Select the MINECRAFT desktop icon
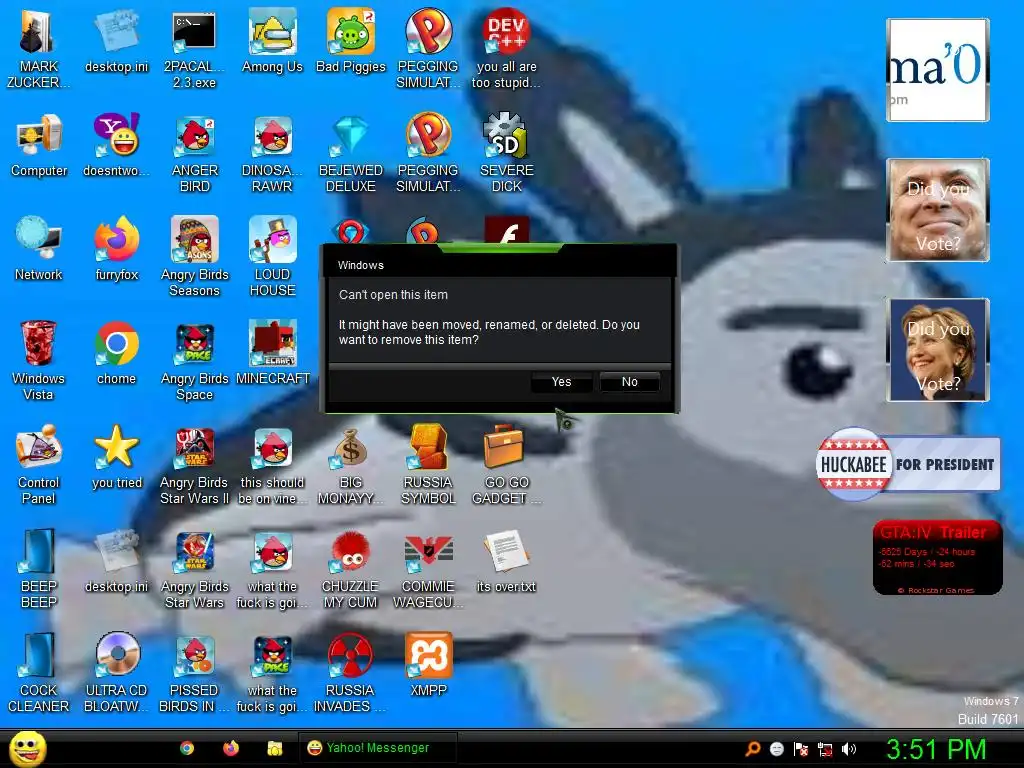Viewport: 1024px width, 768px height. (x=272, y=353)
